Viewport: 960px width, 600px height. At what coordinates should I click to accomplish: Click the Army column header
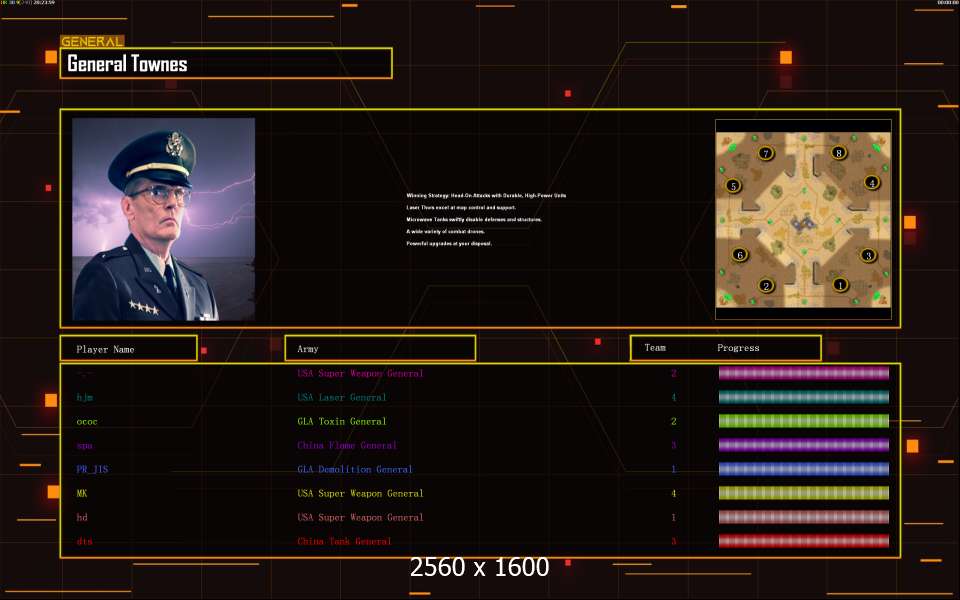coord(380,348)
